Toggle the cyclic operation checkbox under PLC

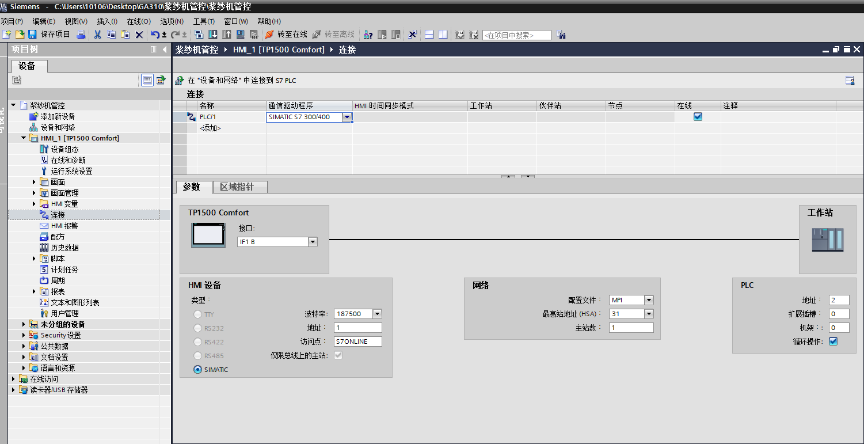[833, 341]
